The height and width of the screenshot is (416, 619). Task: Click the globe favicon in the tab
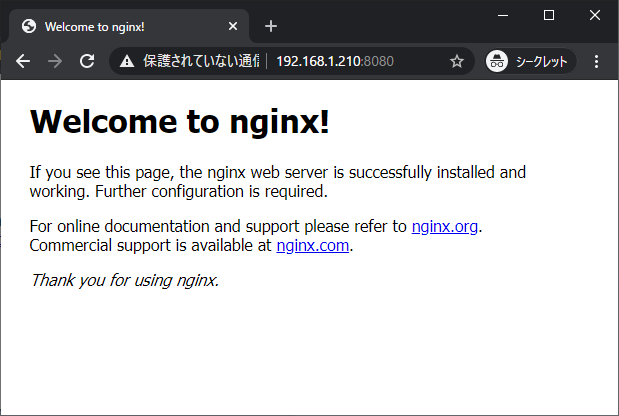pyautogui.click(x=29, y=26)
